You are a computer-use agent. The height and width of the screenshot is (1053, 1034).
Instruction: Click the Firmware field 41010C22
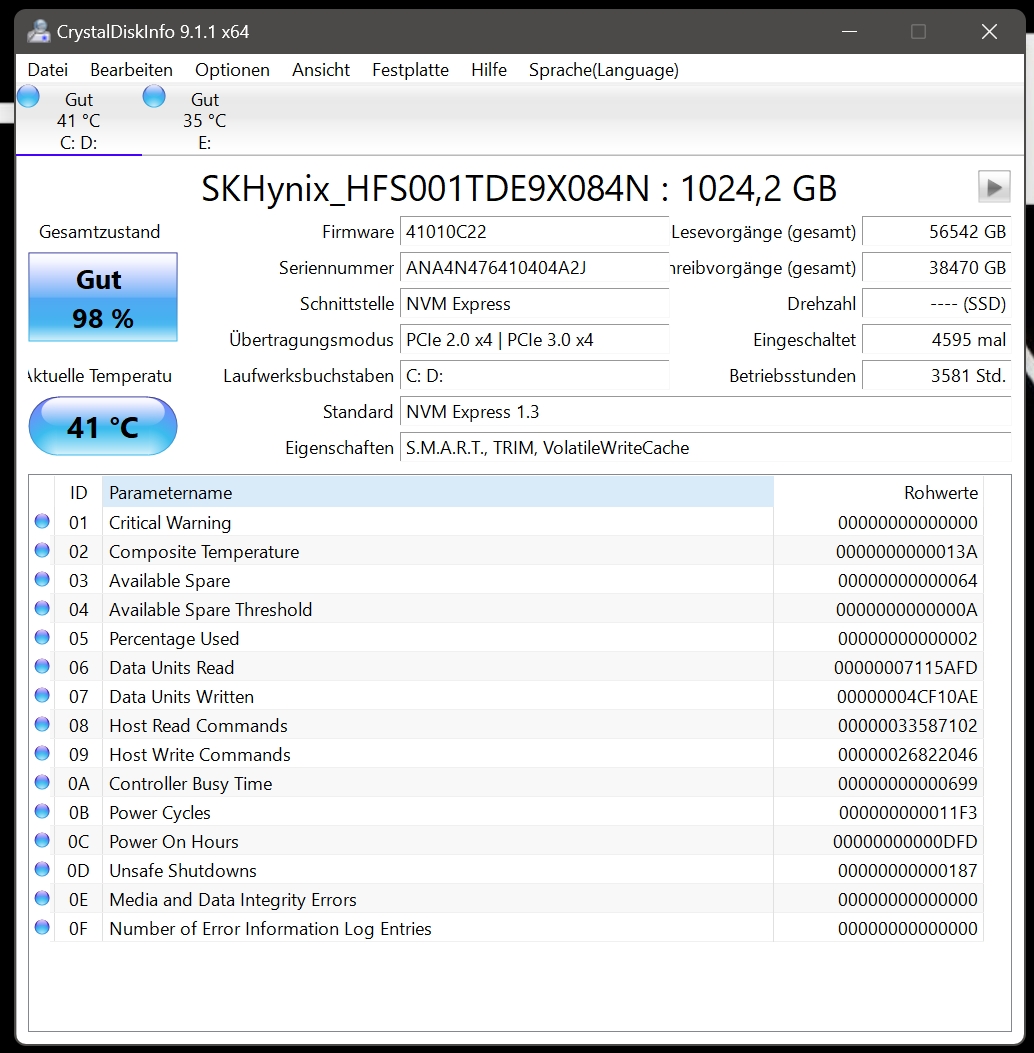pyautogui.click(x=534, y=232)
